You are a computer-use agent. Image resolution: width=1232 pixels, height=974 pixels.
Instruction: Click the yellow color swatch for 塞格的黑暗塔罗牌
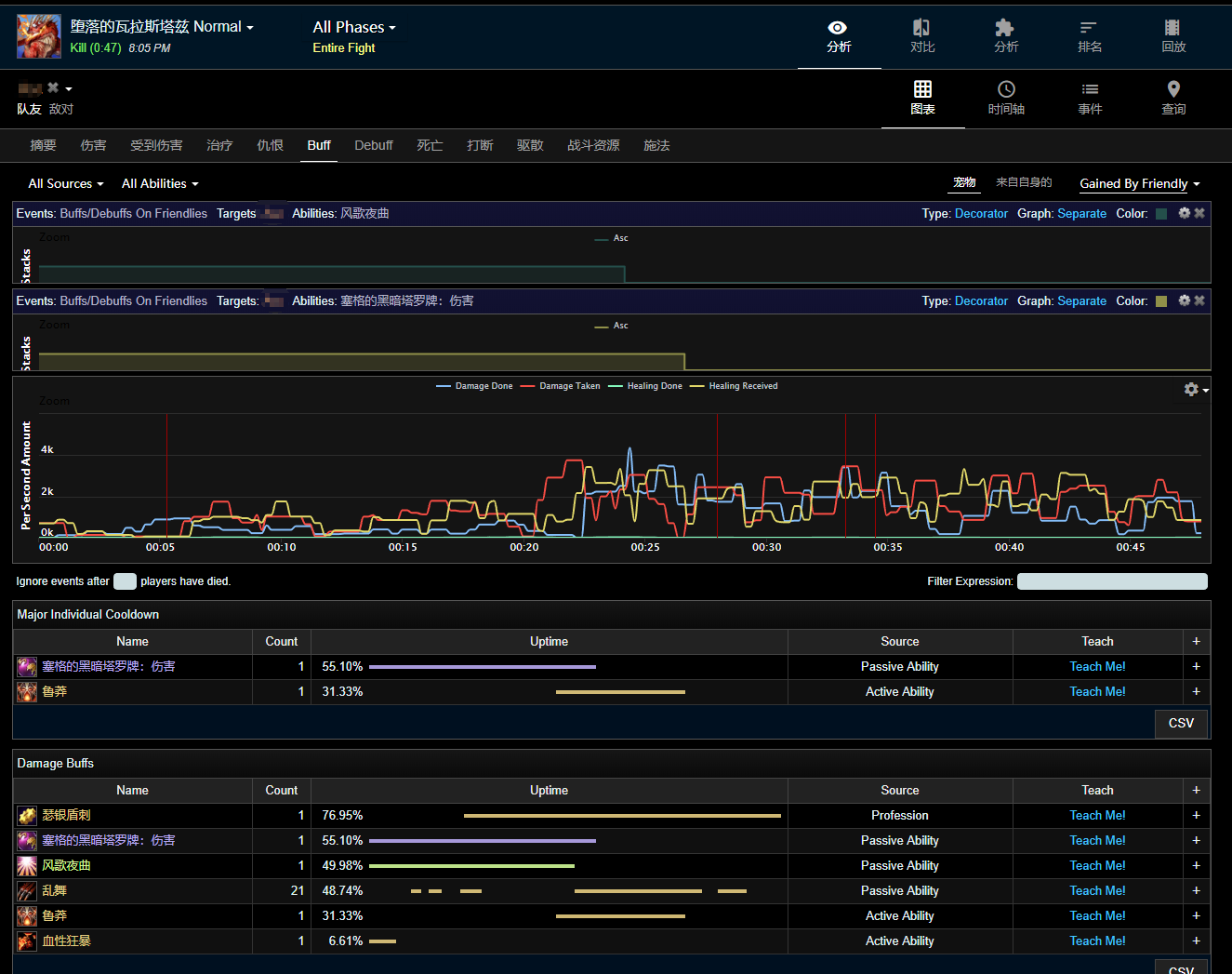(x=1161, y=301)
